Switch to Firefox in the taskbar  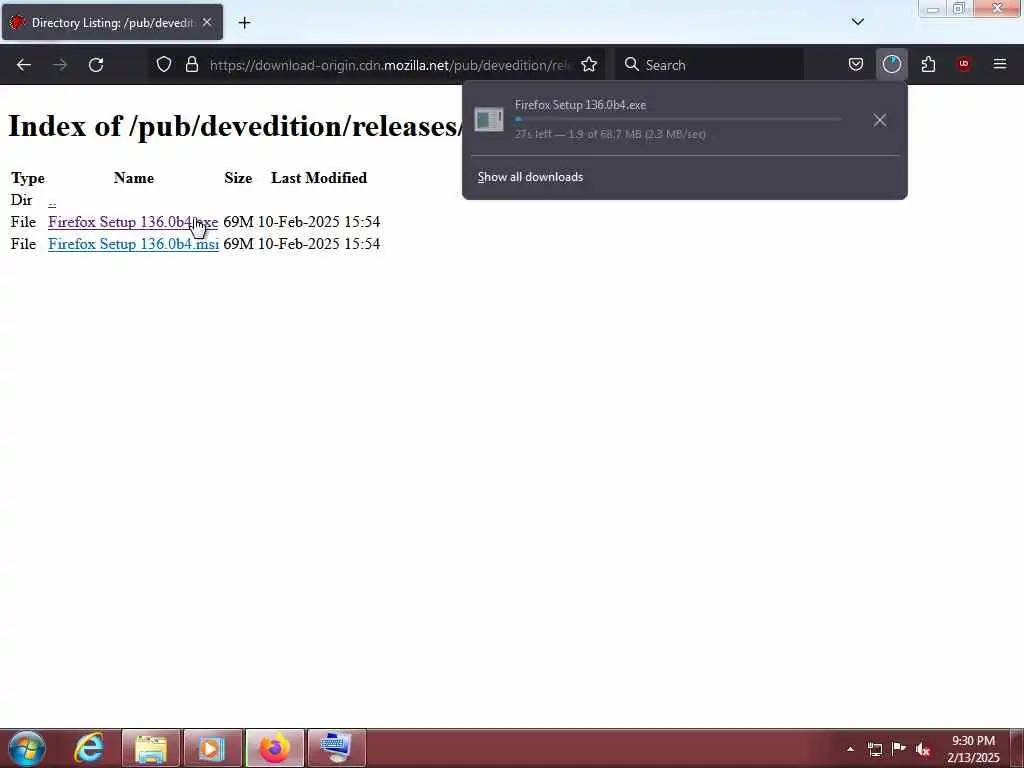(275, 748)
